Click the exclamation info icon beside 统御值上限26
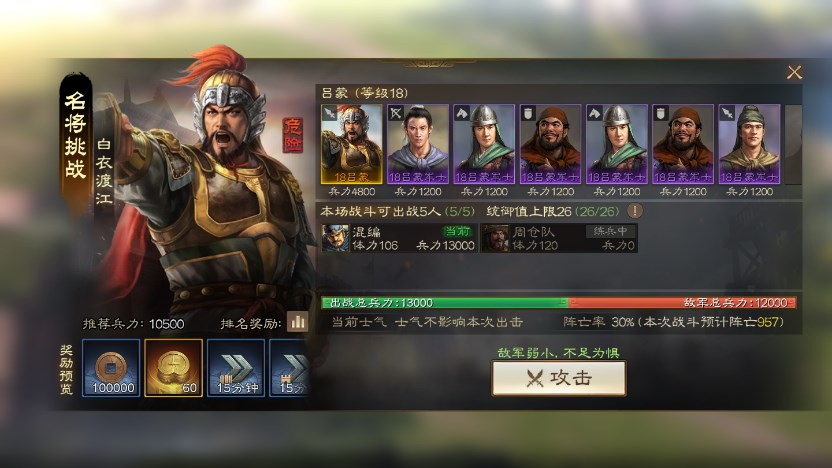The height and width of the screenshot is (468, 832). tap(635, 211)
